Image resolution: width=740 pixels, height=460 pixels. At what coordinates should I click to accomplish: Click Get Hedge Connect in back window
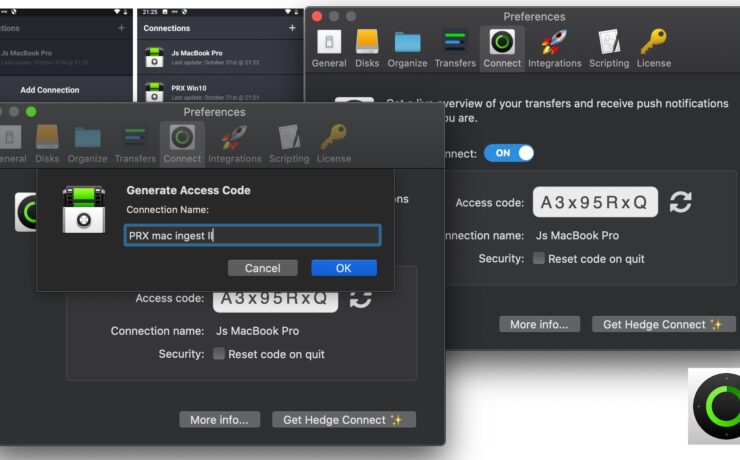tap(664, 324)
